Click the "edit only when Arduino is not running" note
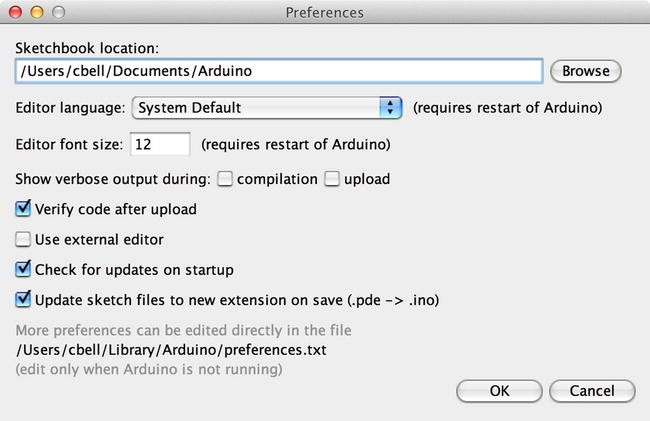This screenshot has width=650, height=421. [x=150, y=369]
